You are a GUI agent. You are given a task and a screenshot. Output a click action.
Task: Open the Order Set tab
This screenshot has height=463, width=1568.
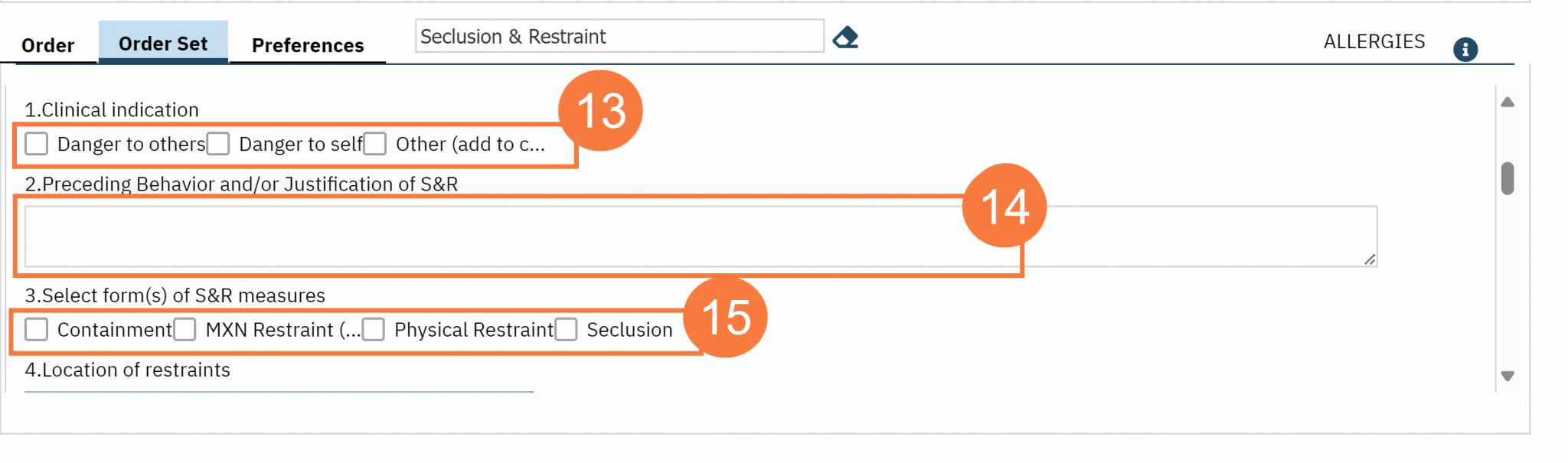pos(162,43)
